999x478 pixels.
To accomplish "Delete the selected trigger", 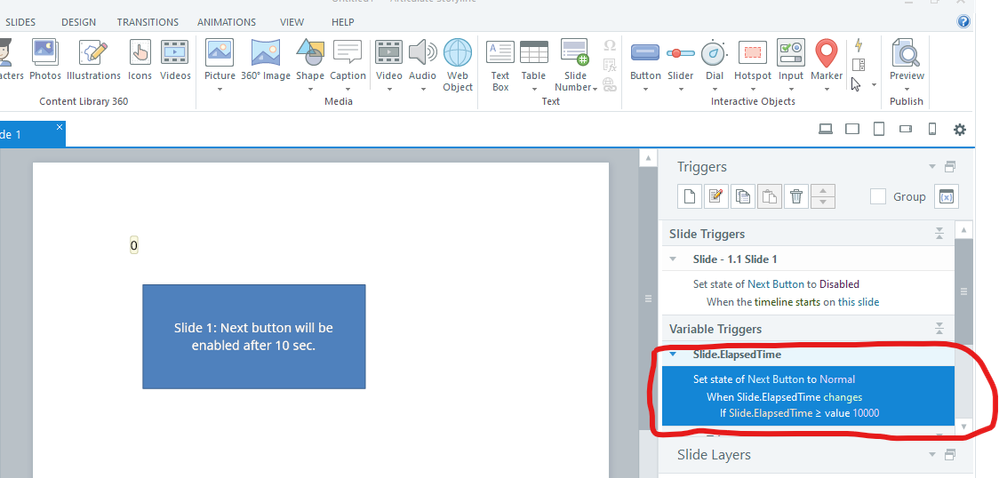I will coord(796,197).
